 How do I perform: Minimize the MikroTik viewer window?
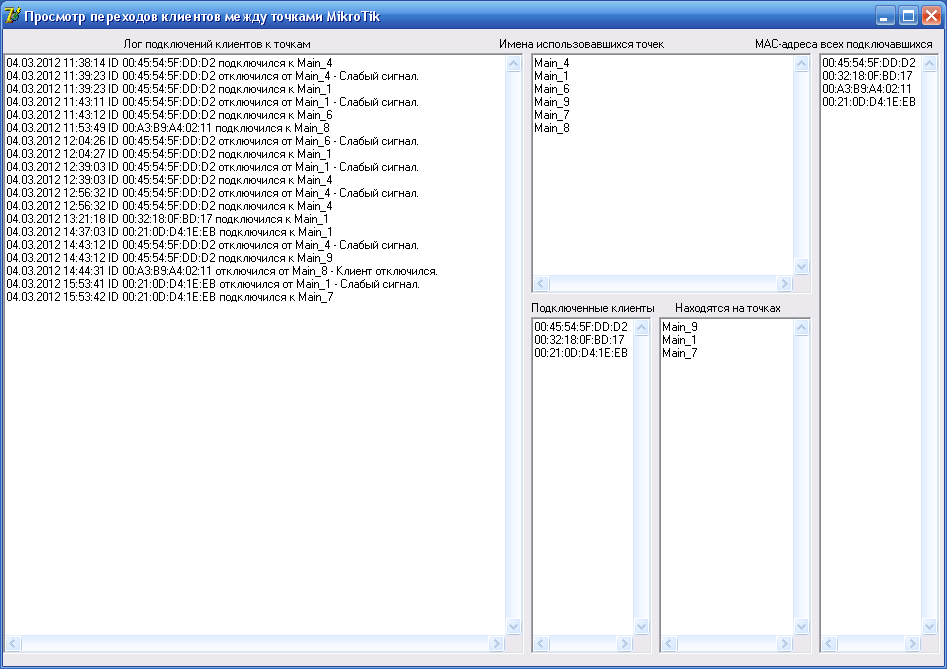coord(885,16)
